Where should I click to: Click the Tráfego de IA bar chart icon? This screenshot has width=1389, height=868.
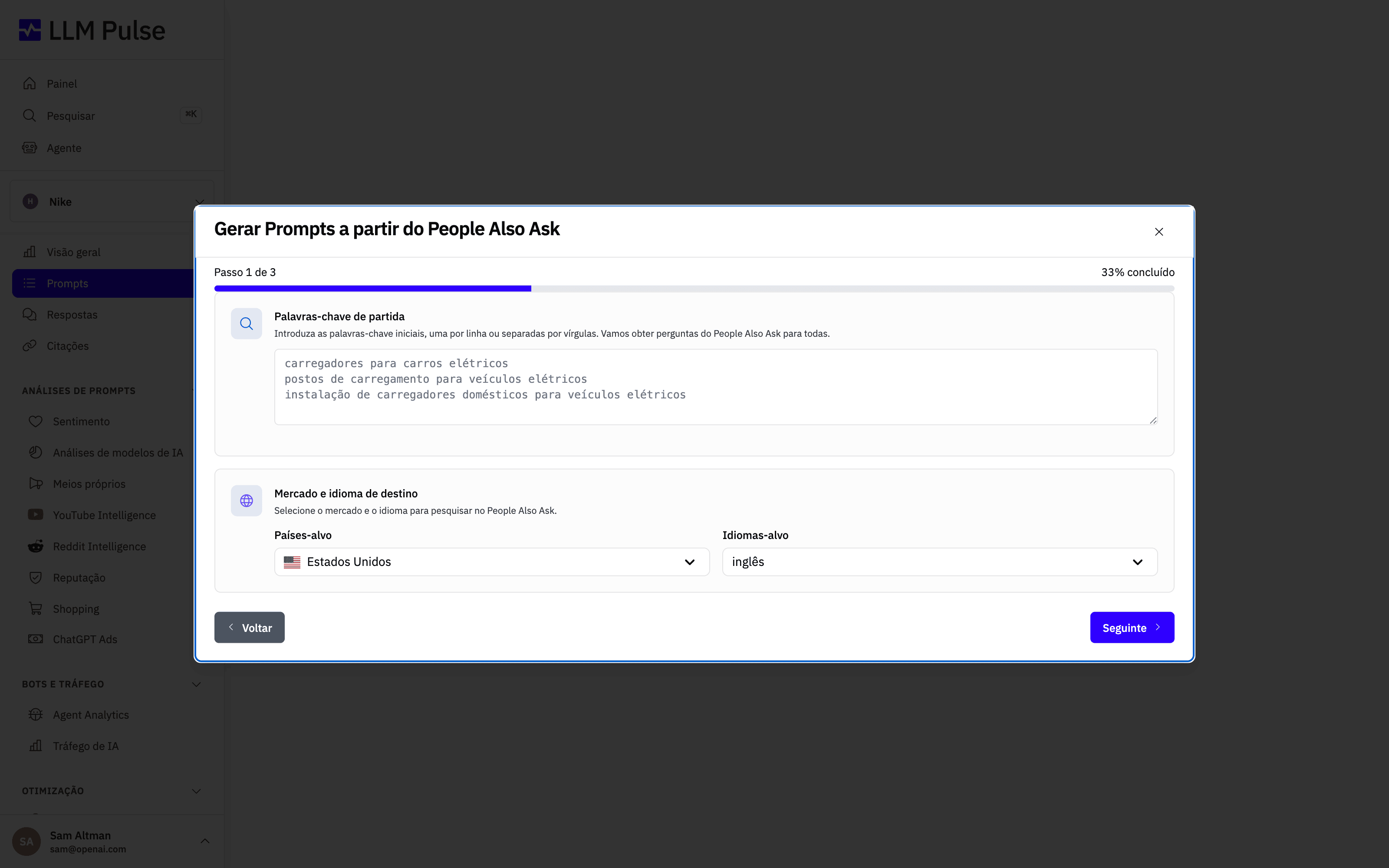tap(36, 746)
